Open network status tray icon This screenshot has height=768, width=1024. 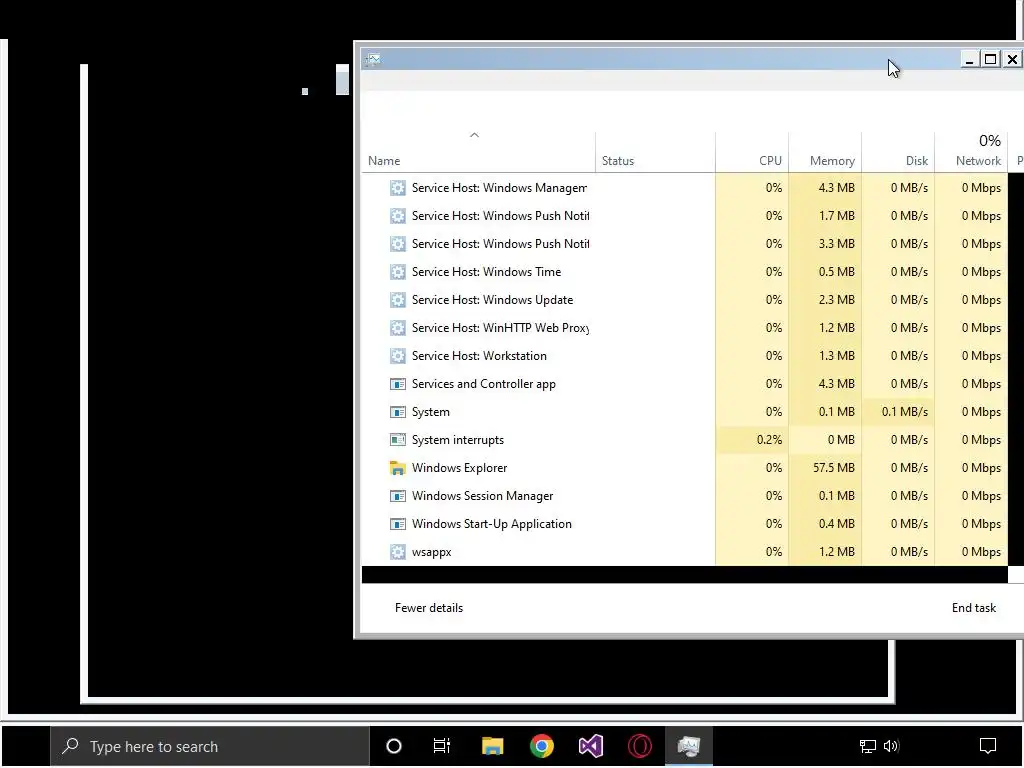867,746
